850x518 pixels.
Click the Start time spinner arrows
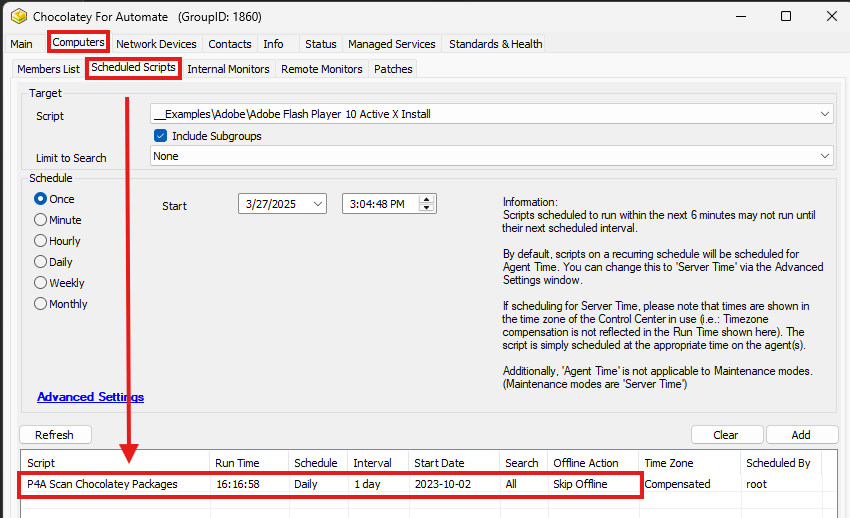pos(427,204)
